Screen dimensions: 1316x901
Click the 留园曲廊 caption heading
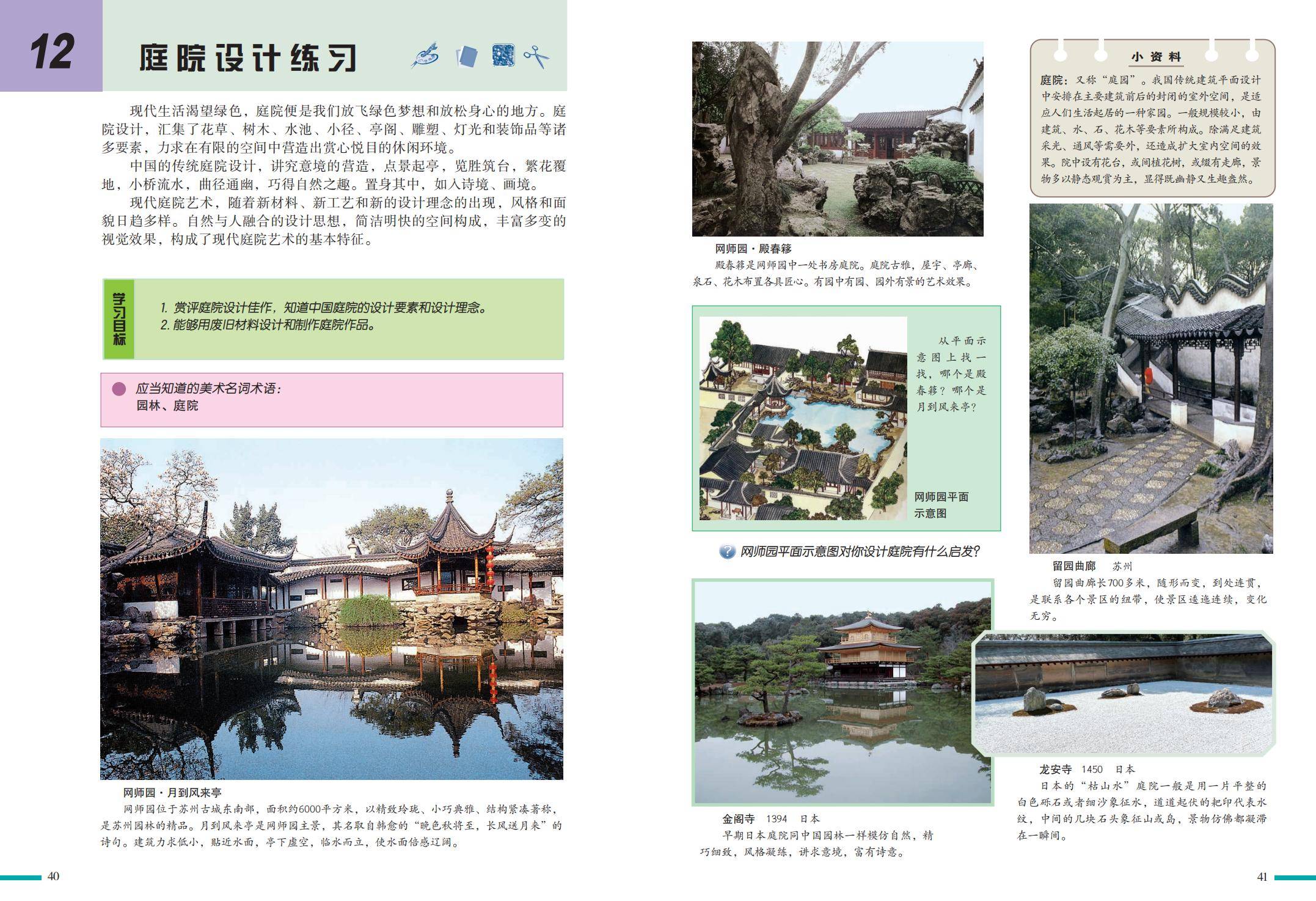point(1073,566)
